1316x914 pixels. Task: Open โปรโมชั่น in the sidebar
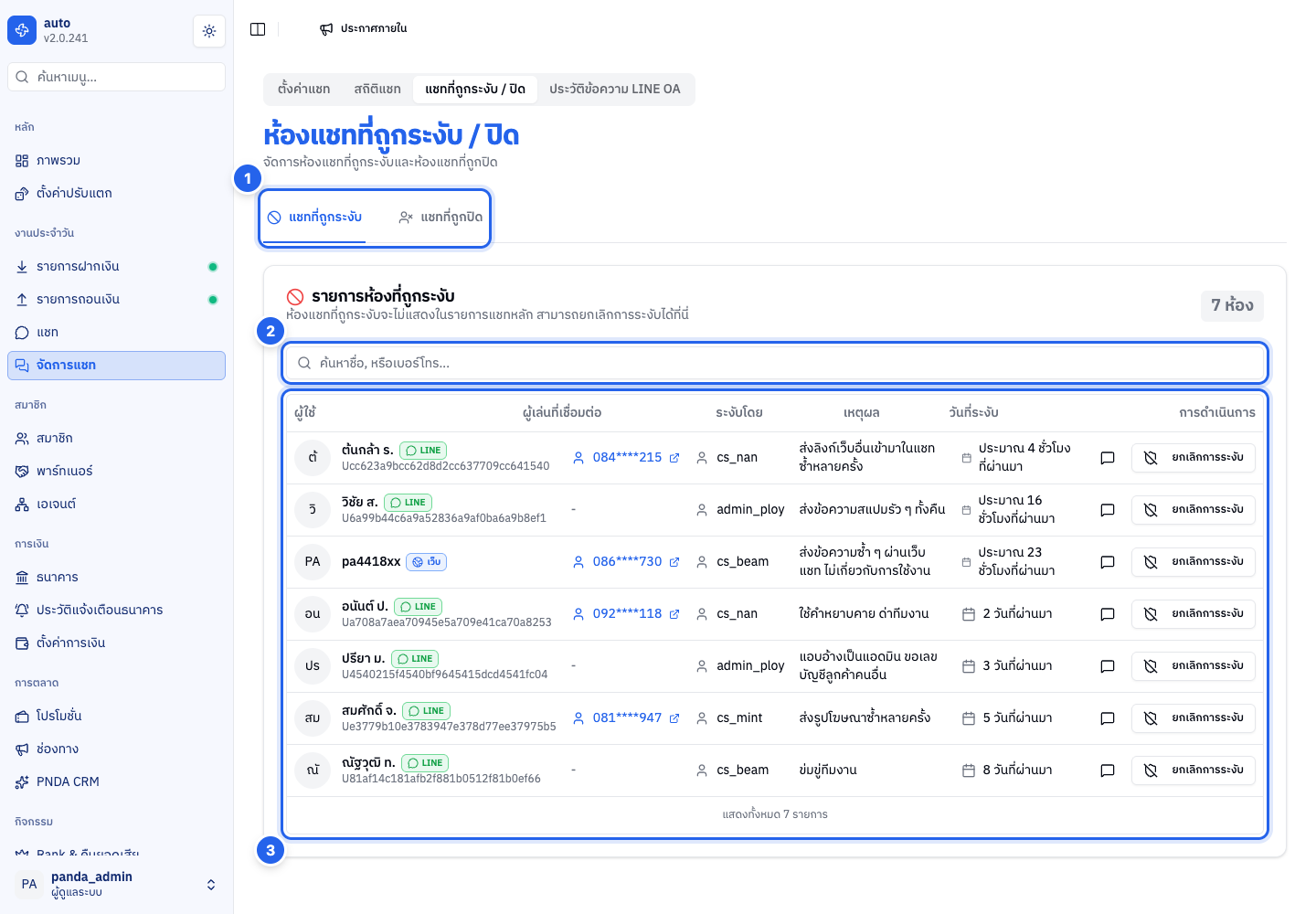click(116, 717)
